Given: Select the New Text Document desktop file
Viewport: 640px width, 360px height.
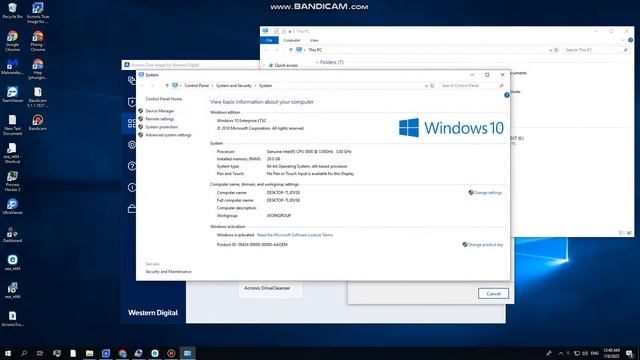Looking at the screenshot, I should (12, 124).
